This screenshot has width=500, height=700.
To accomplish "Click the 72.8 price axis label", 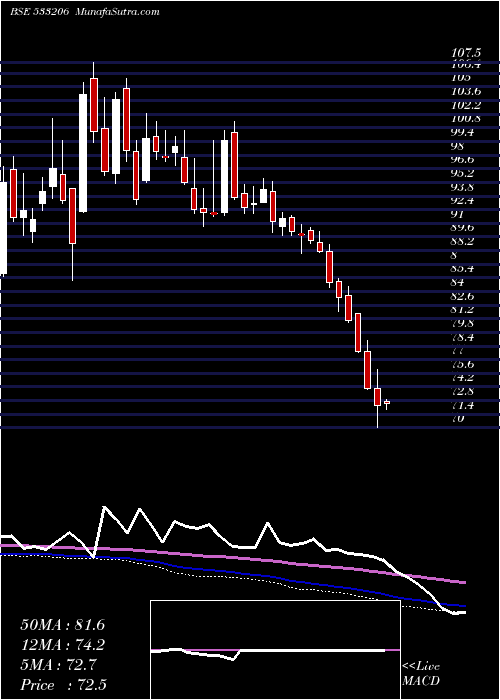I will click(463, 392).
